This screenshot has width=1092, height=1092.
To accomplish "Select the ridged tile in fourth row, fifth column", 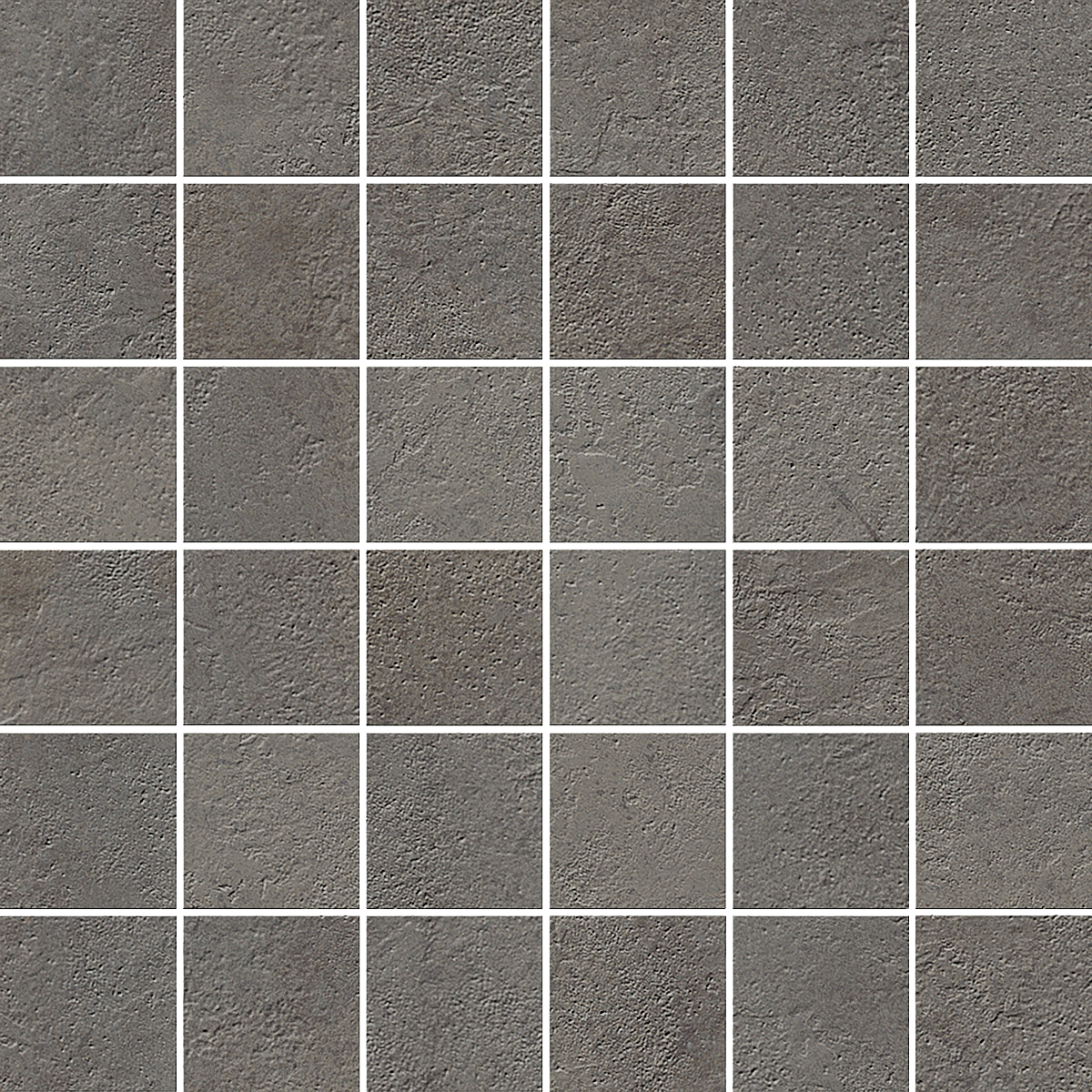I will click(x=820, y=637).
